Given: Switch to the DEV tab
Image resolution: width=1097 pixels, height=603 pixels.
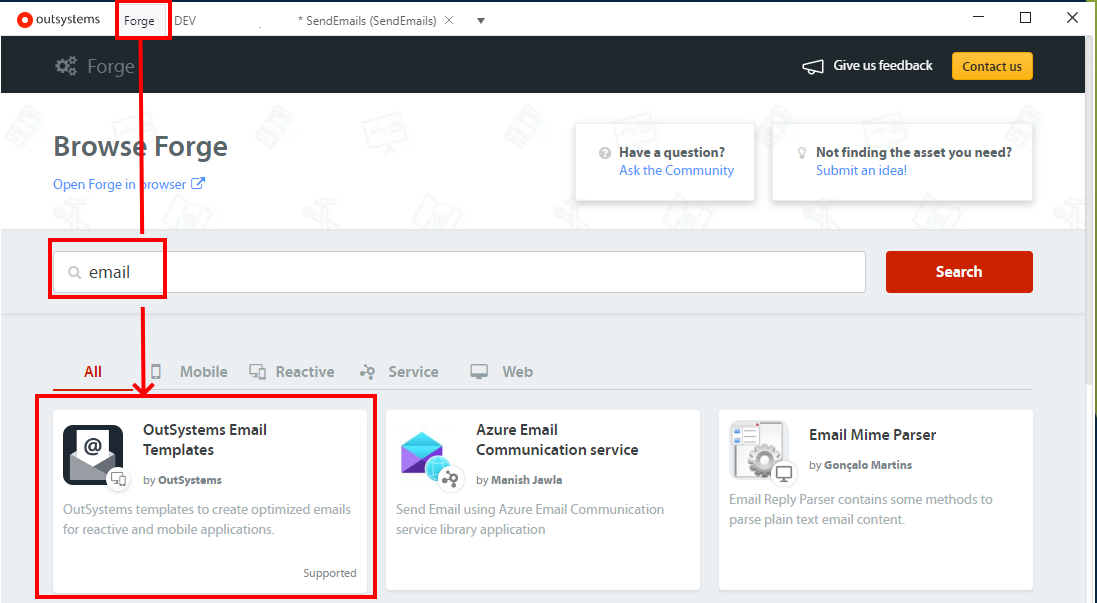Looking at the screenshot, I should 185,20.
